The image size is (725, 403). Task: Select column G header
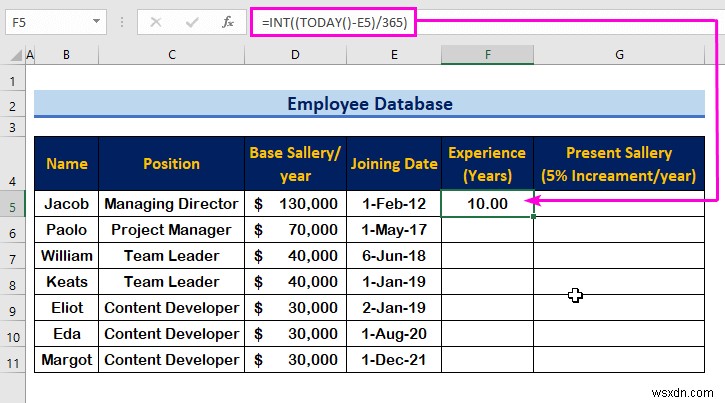(619, 55)
